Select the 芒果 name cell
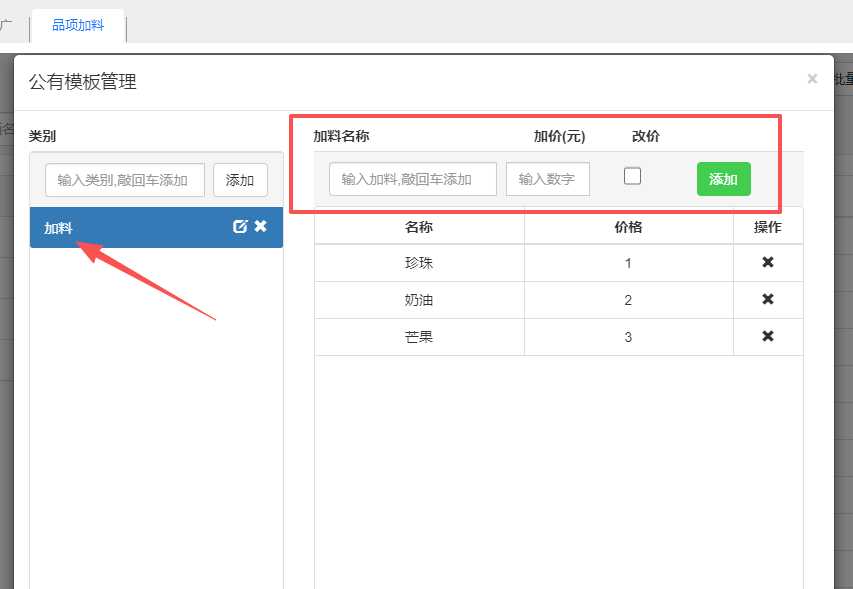Image resolution: width=853 pixels, height=589 pixels. tap(419, 337)
